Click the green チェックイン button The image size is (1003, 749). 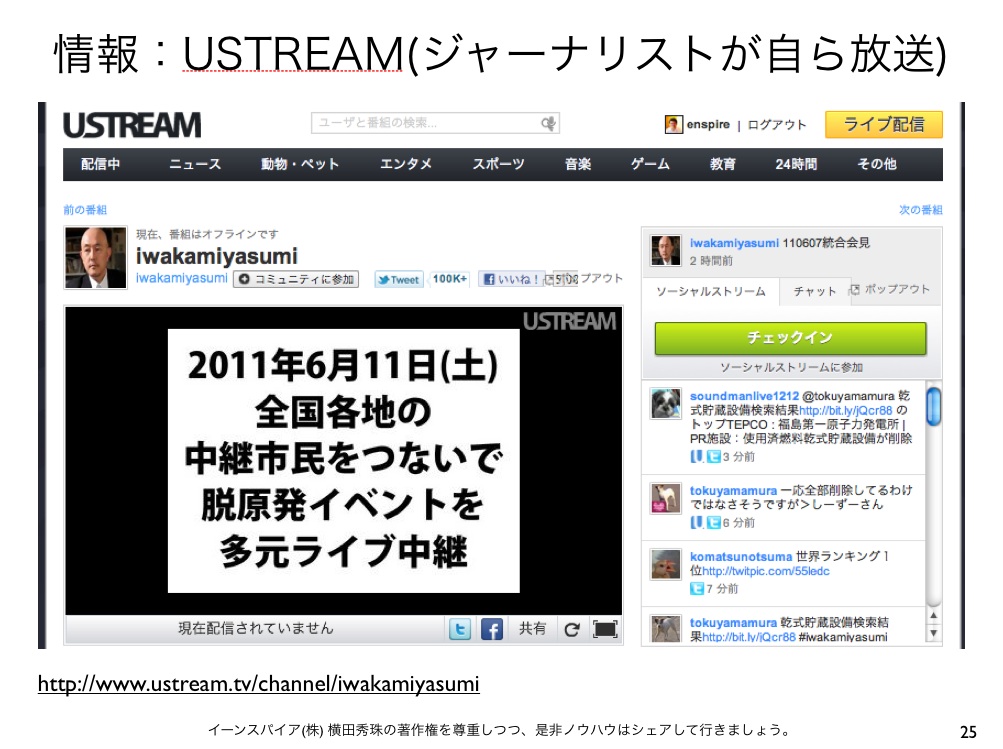coord(791,338)
